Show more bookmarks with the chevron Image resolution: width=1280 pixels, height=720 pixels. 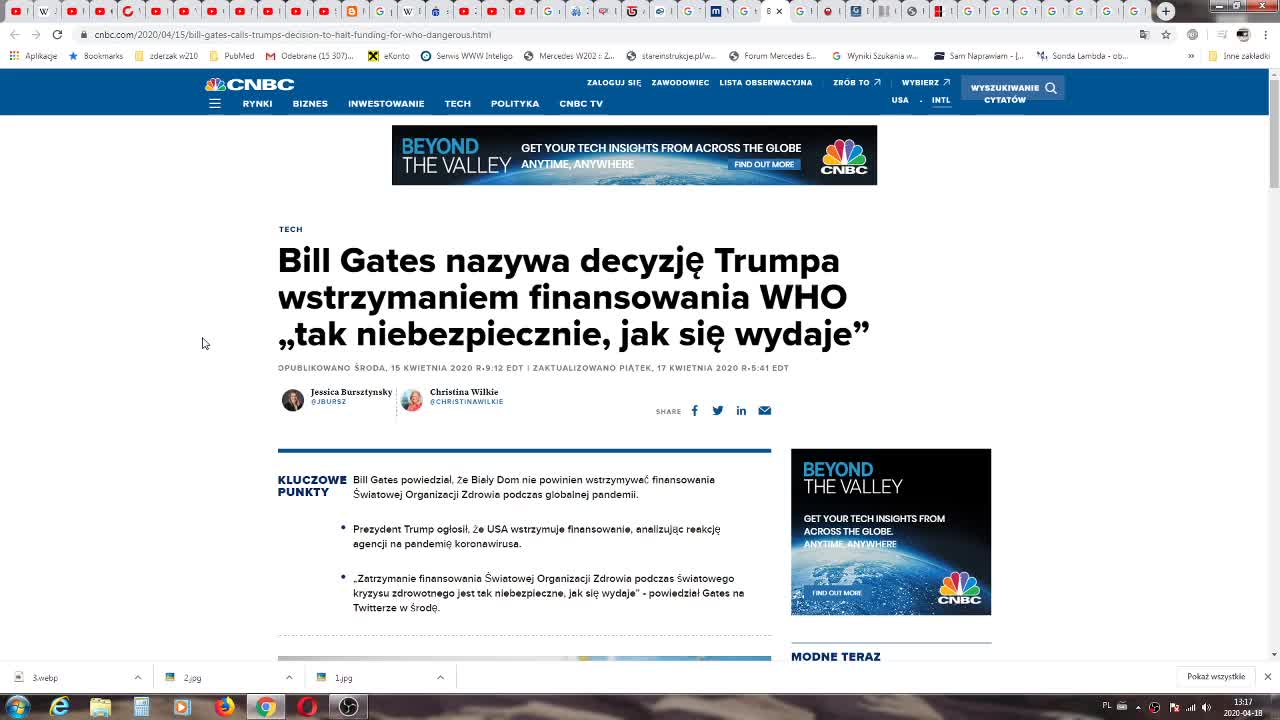click(x=1190, y=56)
